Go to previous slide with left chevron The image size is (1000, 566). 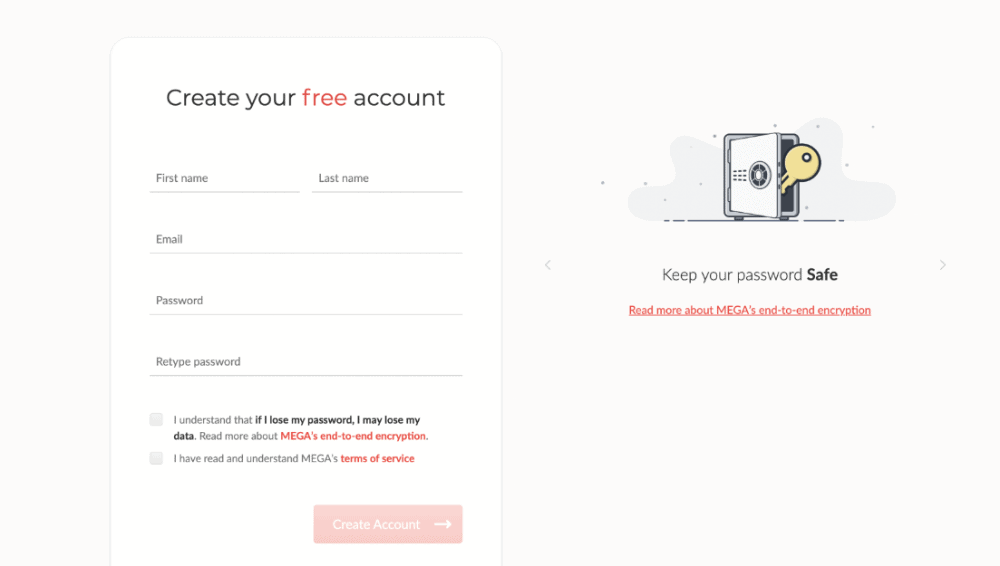tap(548, 265)
